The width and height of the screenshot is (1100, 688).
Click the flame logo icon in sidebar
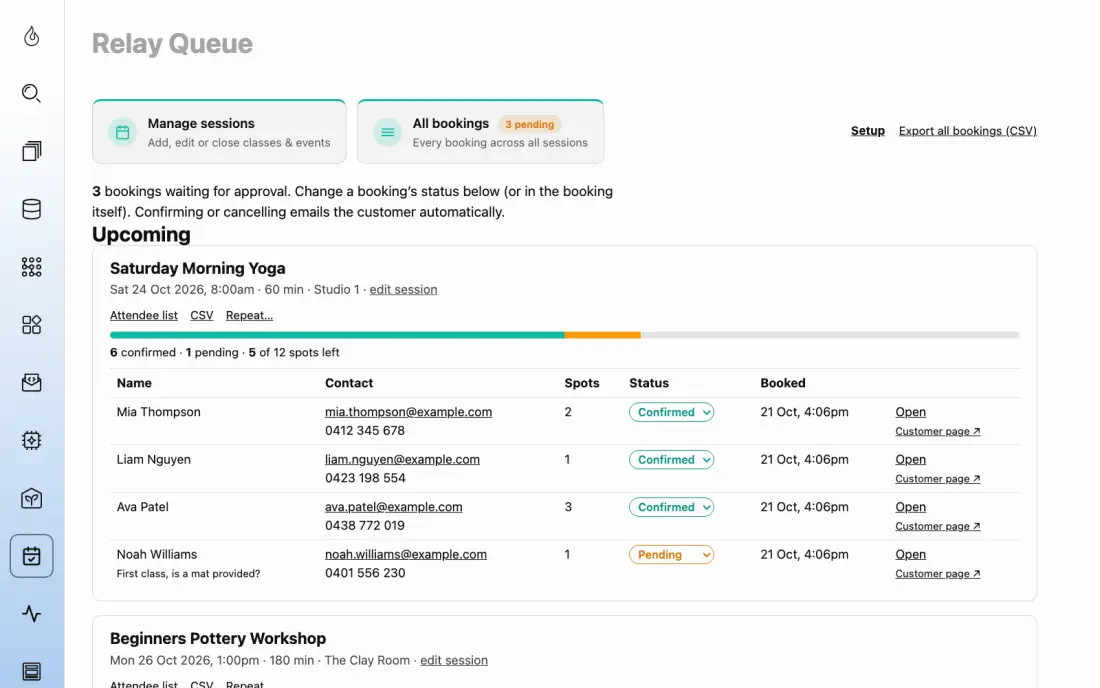[32, 36]
